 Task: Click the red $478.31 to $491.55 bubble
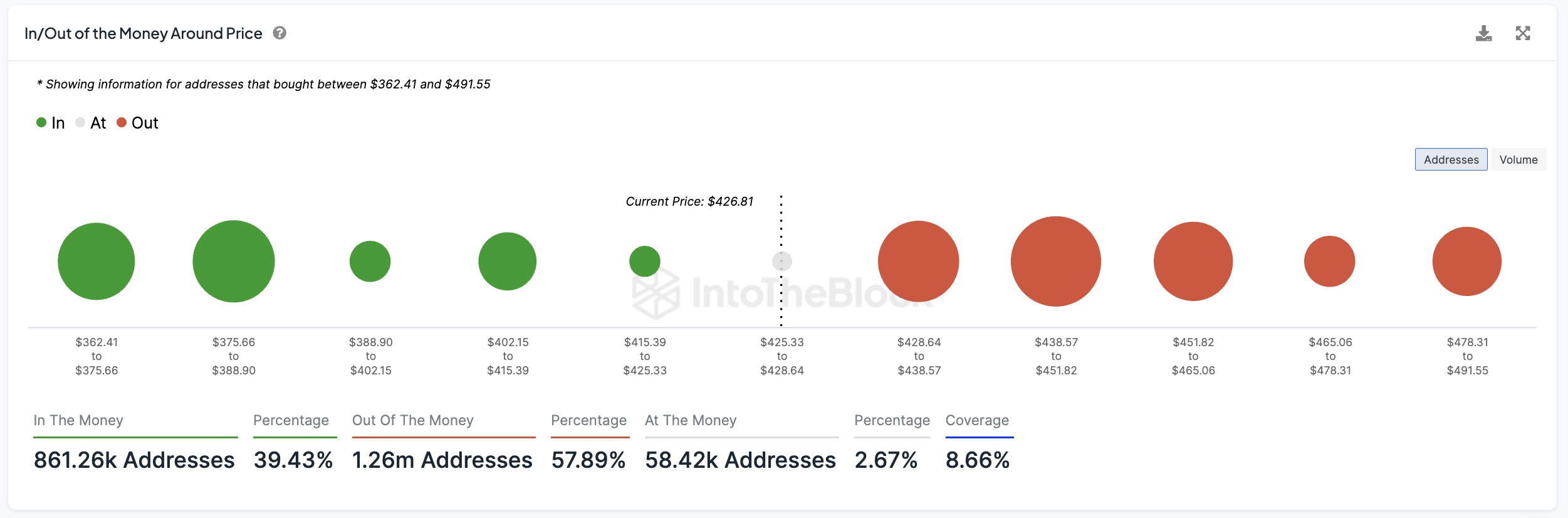pos(1467,262)
